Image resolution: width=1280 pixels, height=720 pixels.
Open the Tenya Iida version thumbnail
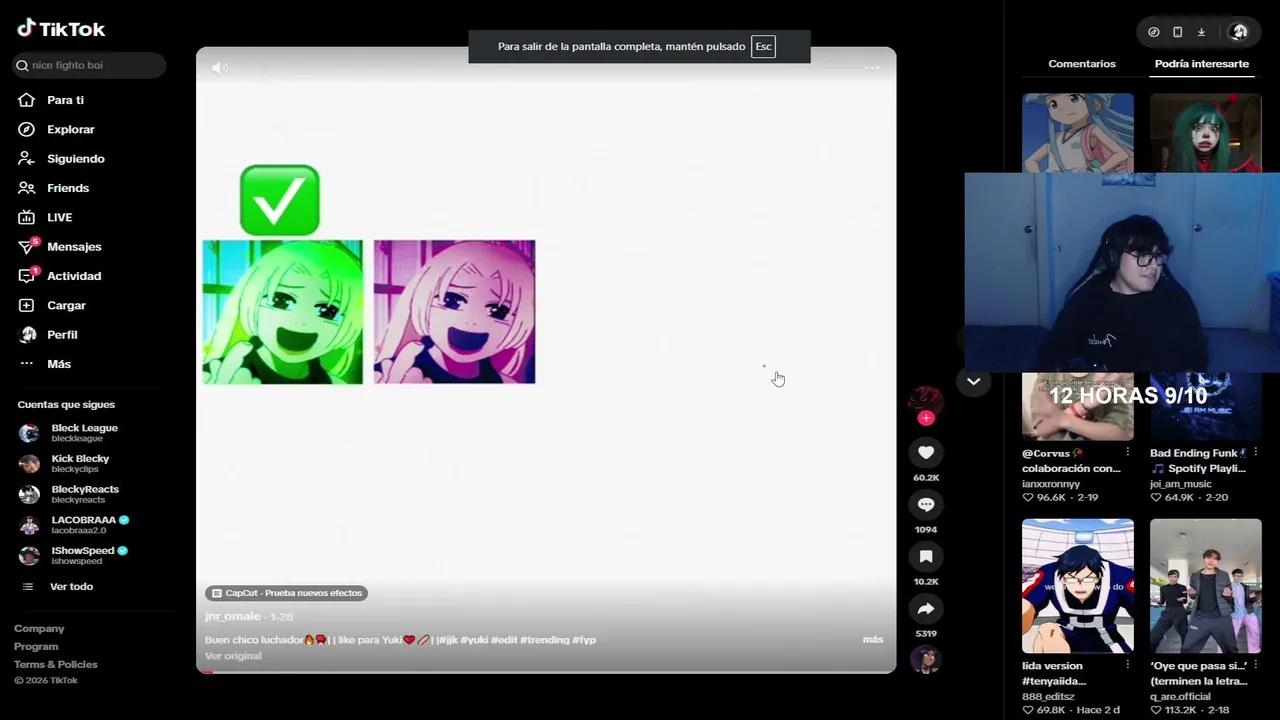pyautogui.click(x=1078, y=586)
